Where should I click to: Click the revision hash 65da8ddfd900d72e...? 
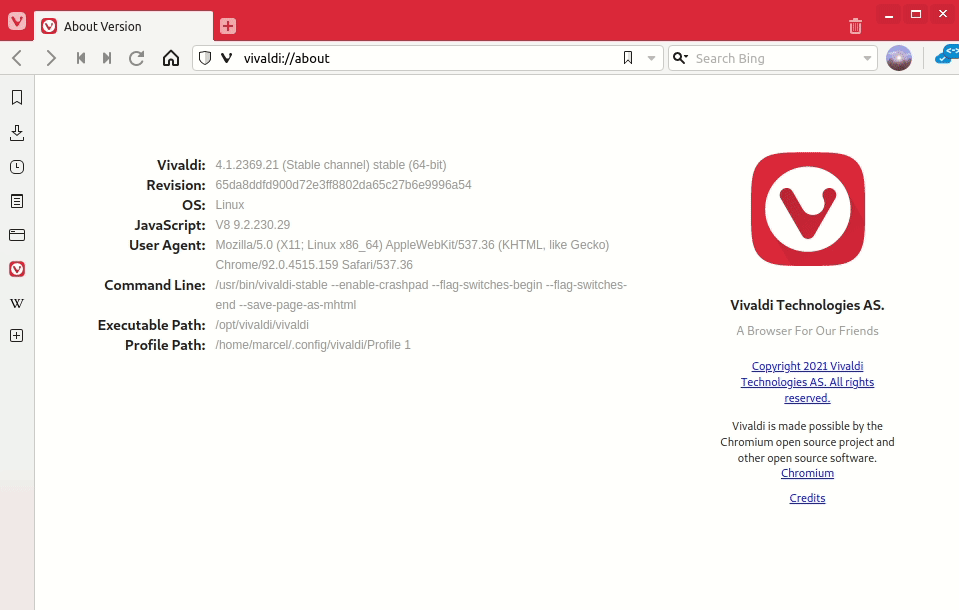pyautogui.click(x=343, y=185)
